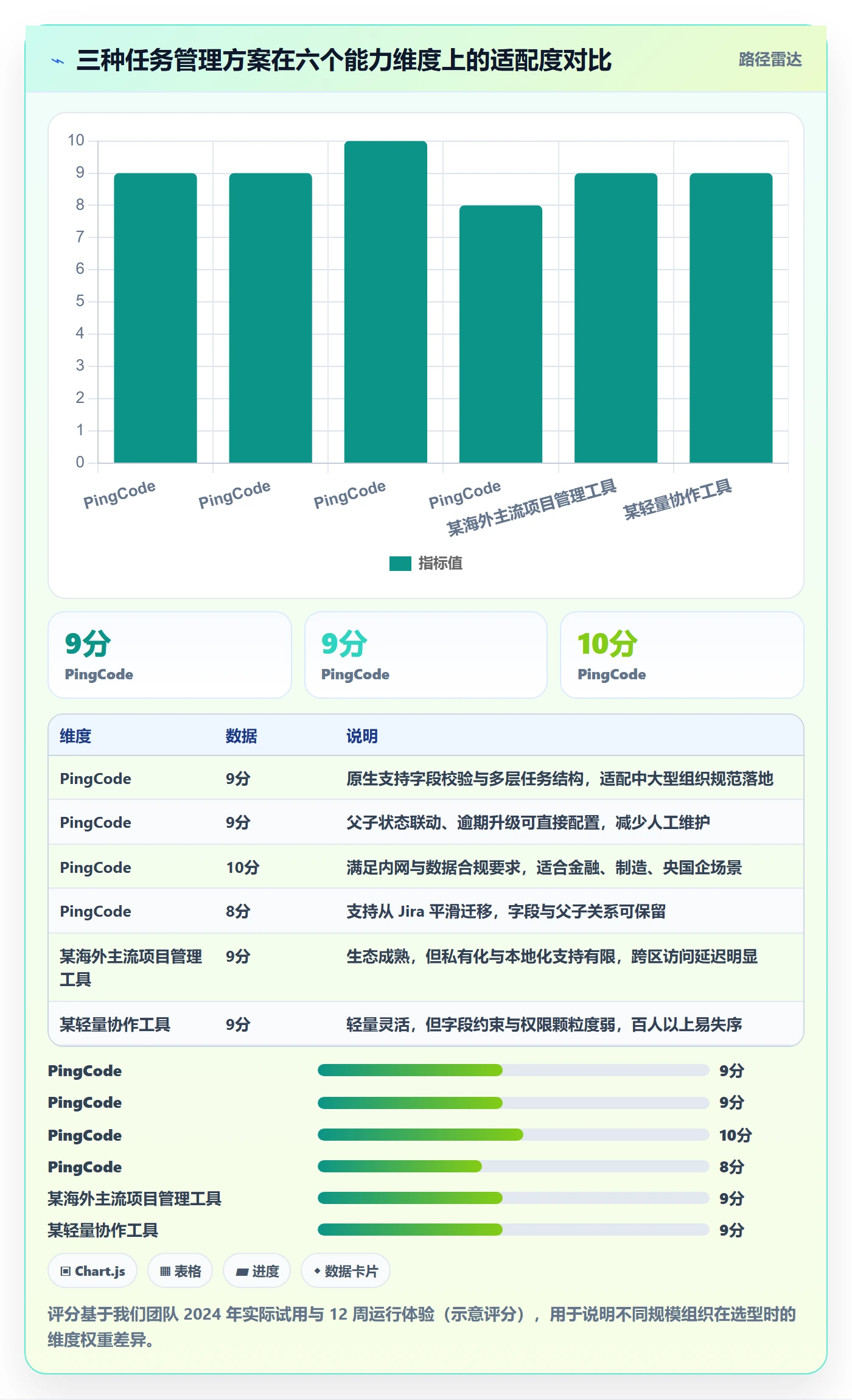Click the chart bar above 某轻量协作工具
This screenshot has width=852, height=1400.
click(x=731, y=318)
